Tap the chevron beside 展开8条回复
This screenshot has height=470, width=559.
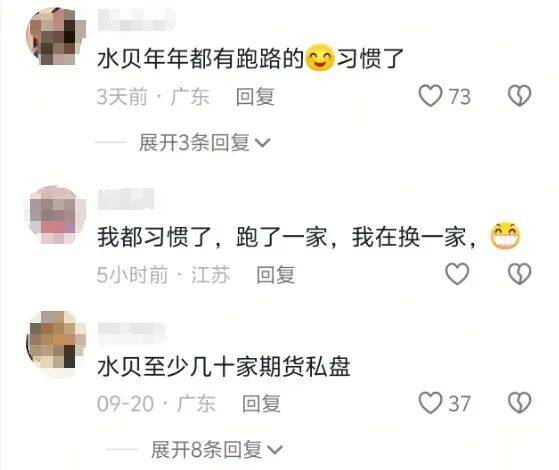pos(275,450)
